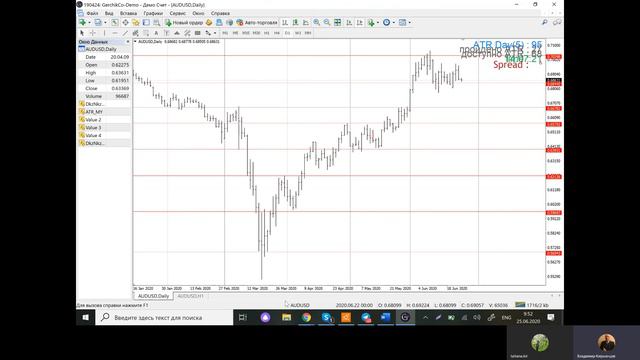
Task: Open the Indicators list icon
Action: [x=371, y=22]
